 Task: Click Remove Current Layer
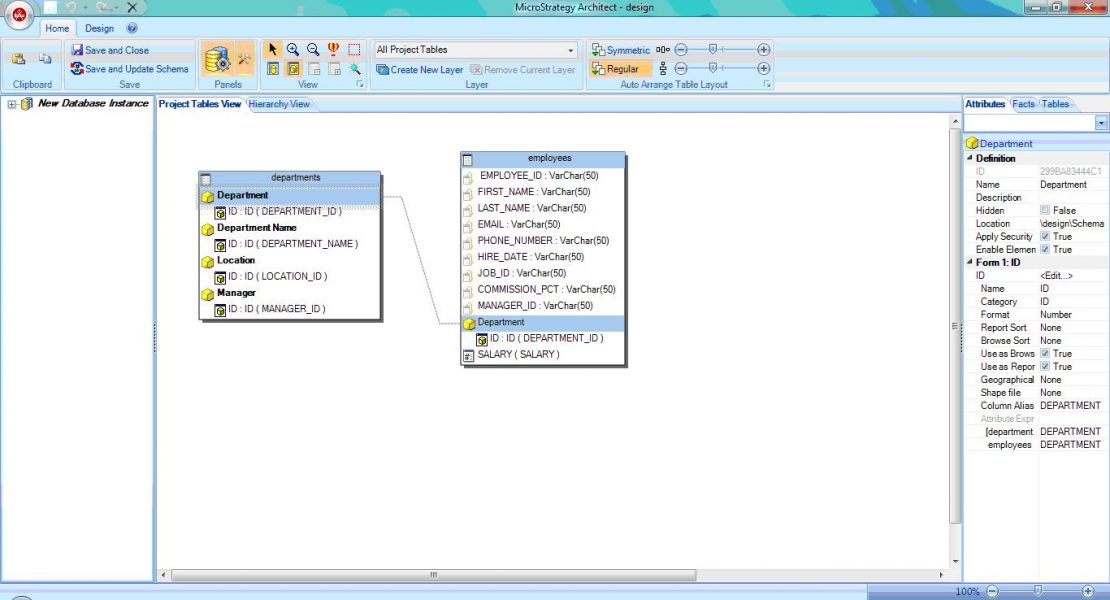tap(523, 69)
